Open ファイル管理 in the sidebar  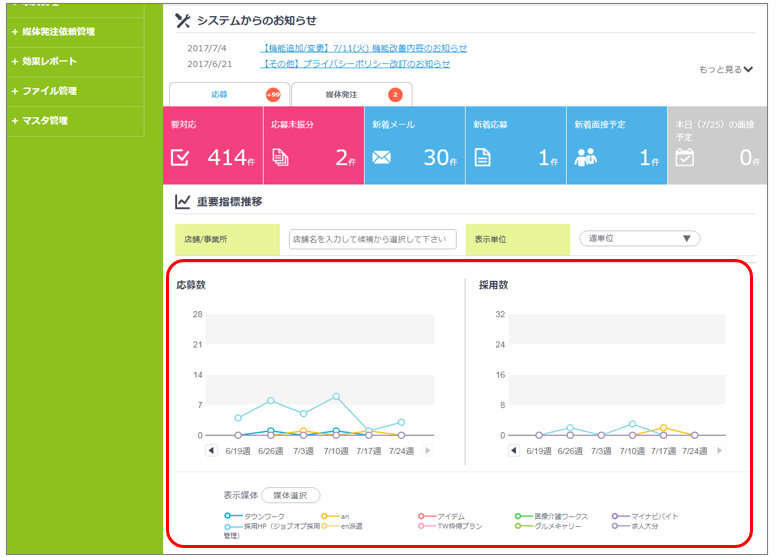[50, 91]
